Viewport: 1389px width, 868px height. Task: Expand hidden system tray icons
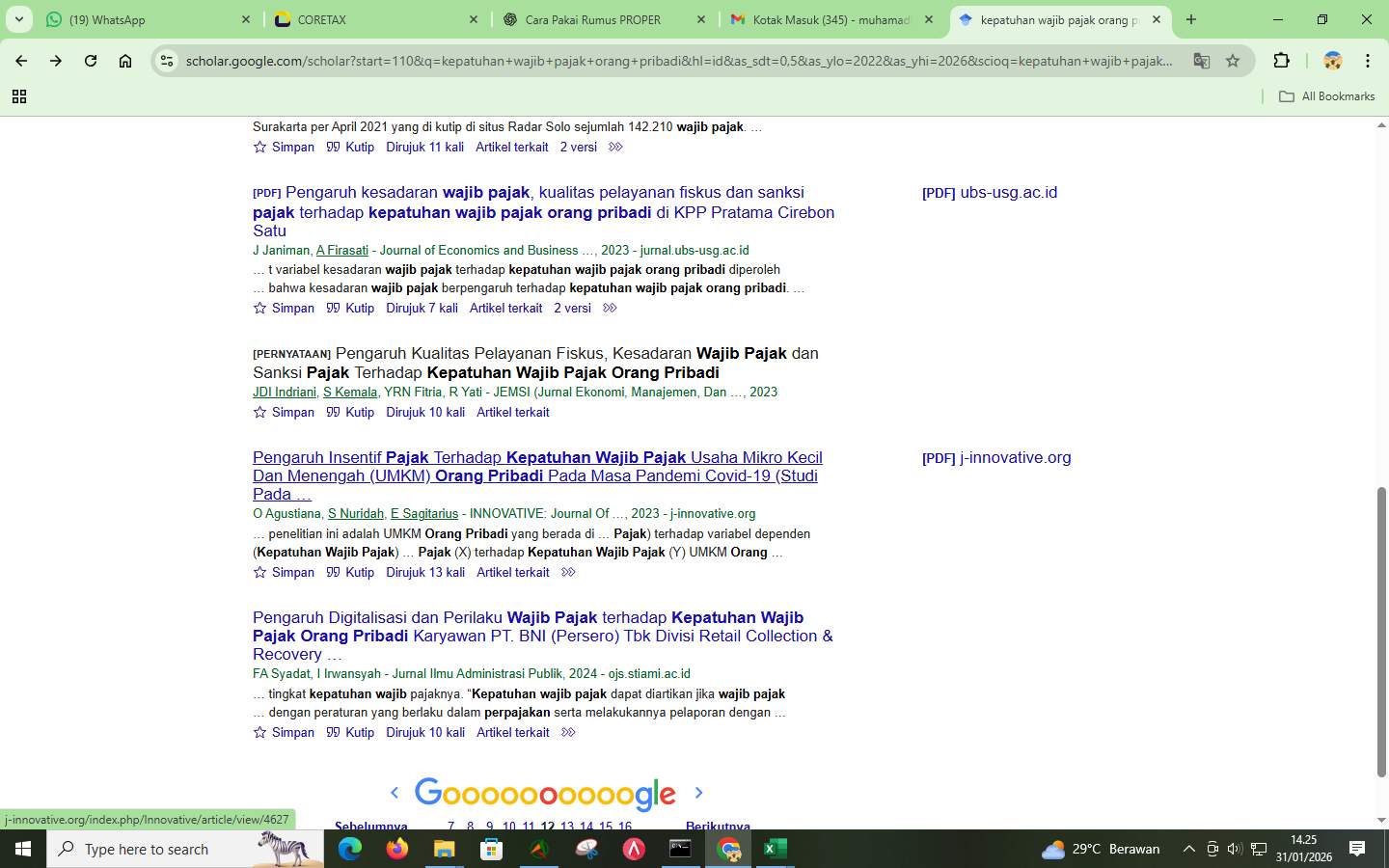(1189, 850)
